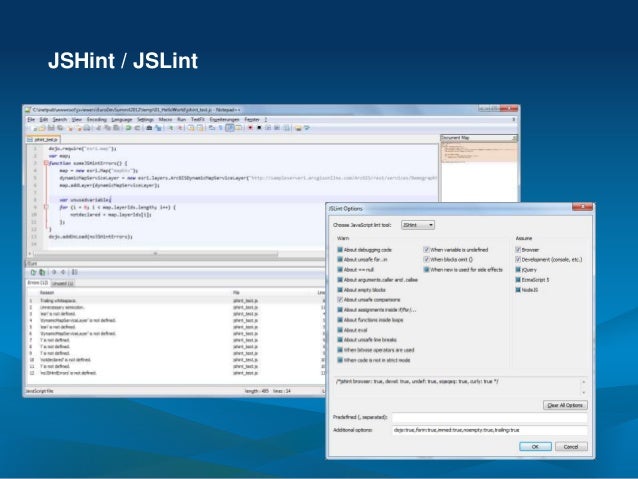This screenshot has height=479, width=638.
Task: Click the Copy toolbar icon
Action: pyautogui.click(x=107, y=128)
